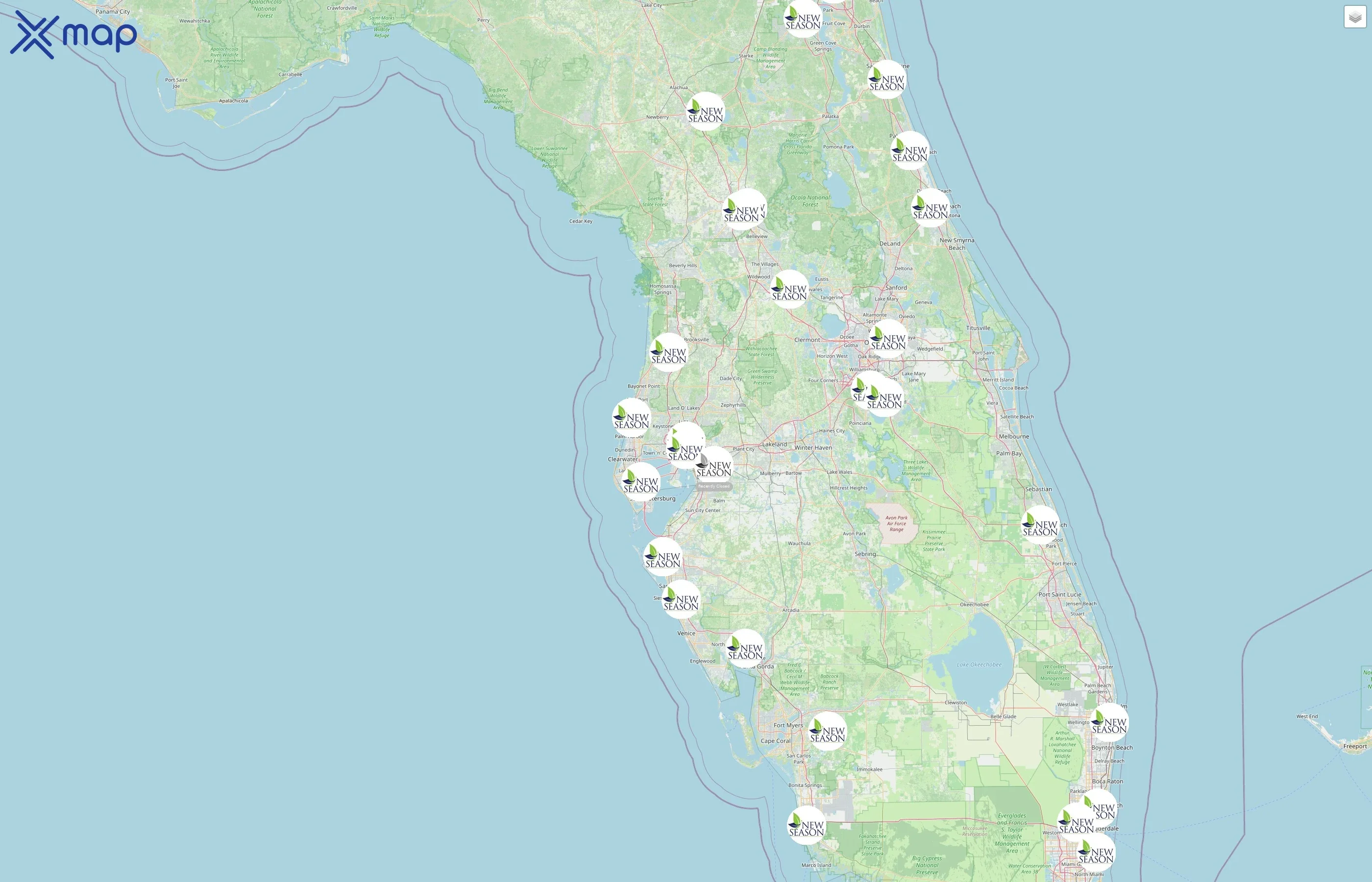Click the xmap logo
This screenshot has height=882, width=1372.
pos(73,35)
